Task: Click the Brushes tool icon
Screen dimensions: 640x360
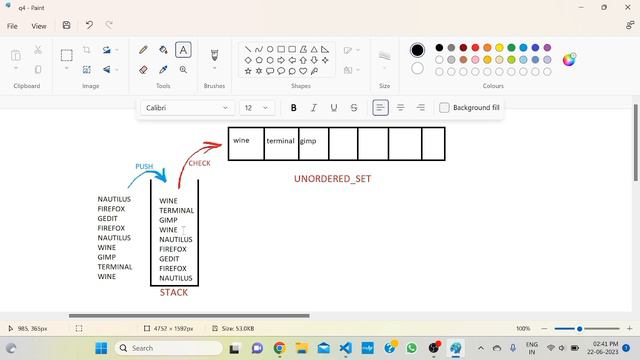Action: point(214,55)
